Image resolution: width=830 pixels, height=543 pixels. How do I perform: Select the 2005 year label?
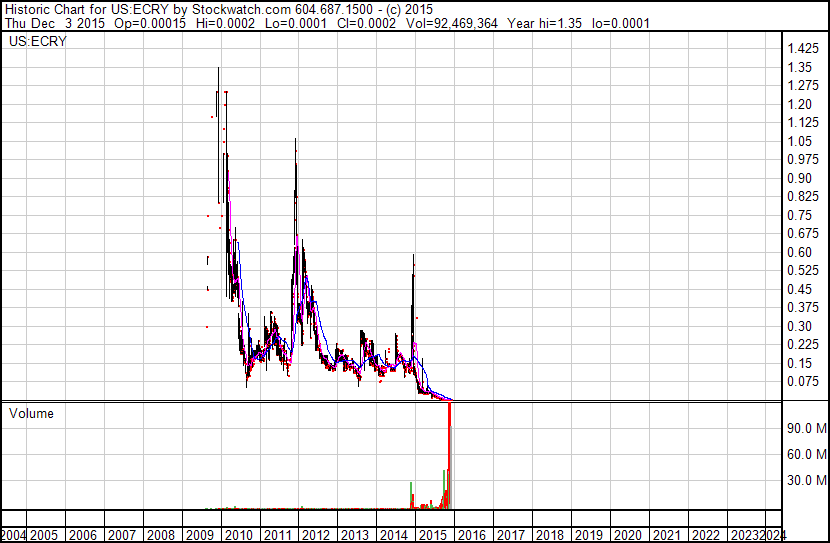(x=43, y=535)
